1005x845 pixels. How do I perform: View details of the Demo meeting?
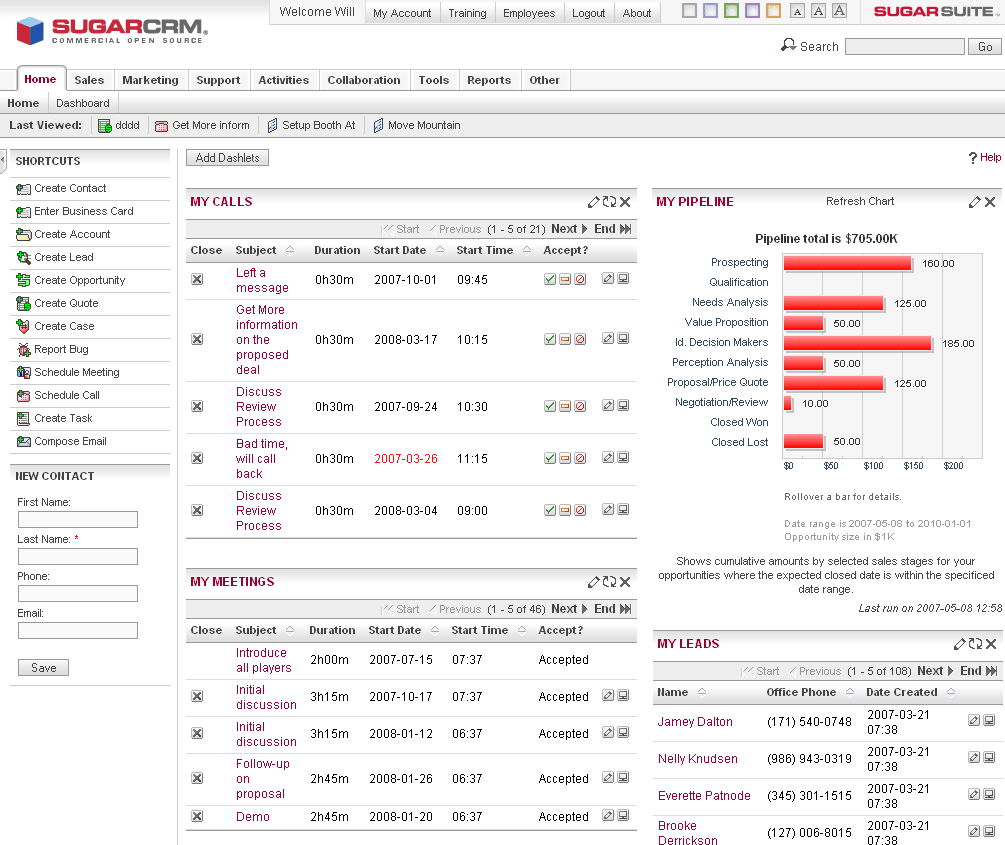click(623, 817)
